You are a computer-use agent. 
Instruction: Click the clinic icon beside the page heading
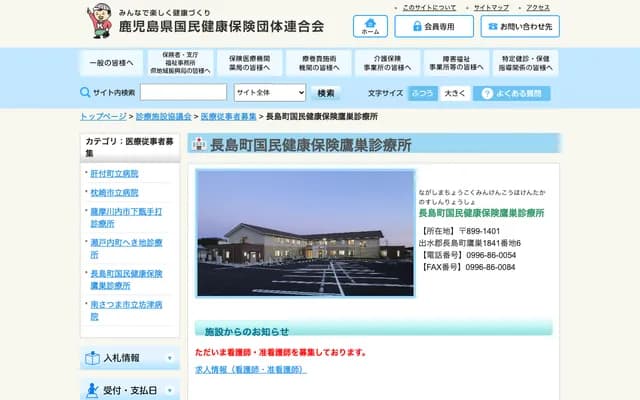click(198, 144)
